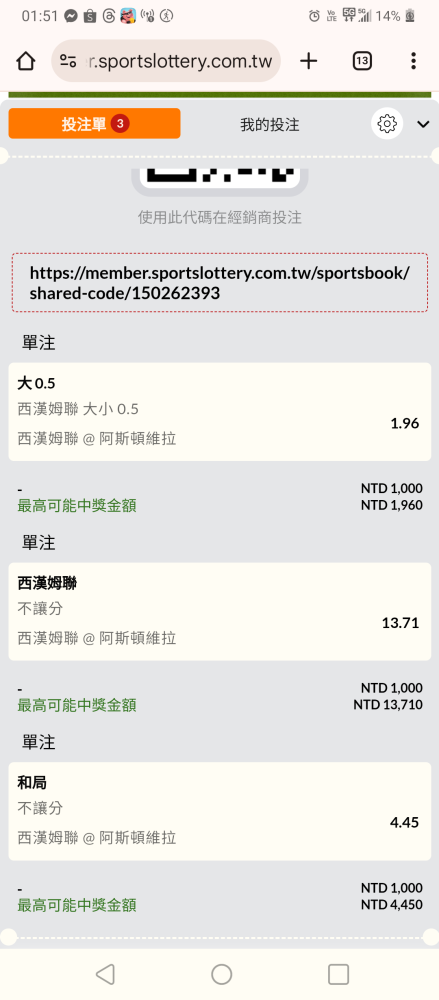Screen dimensions: 439x1000
Task: Tap the Android back navigation button
Action: point(105,974)
